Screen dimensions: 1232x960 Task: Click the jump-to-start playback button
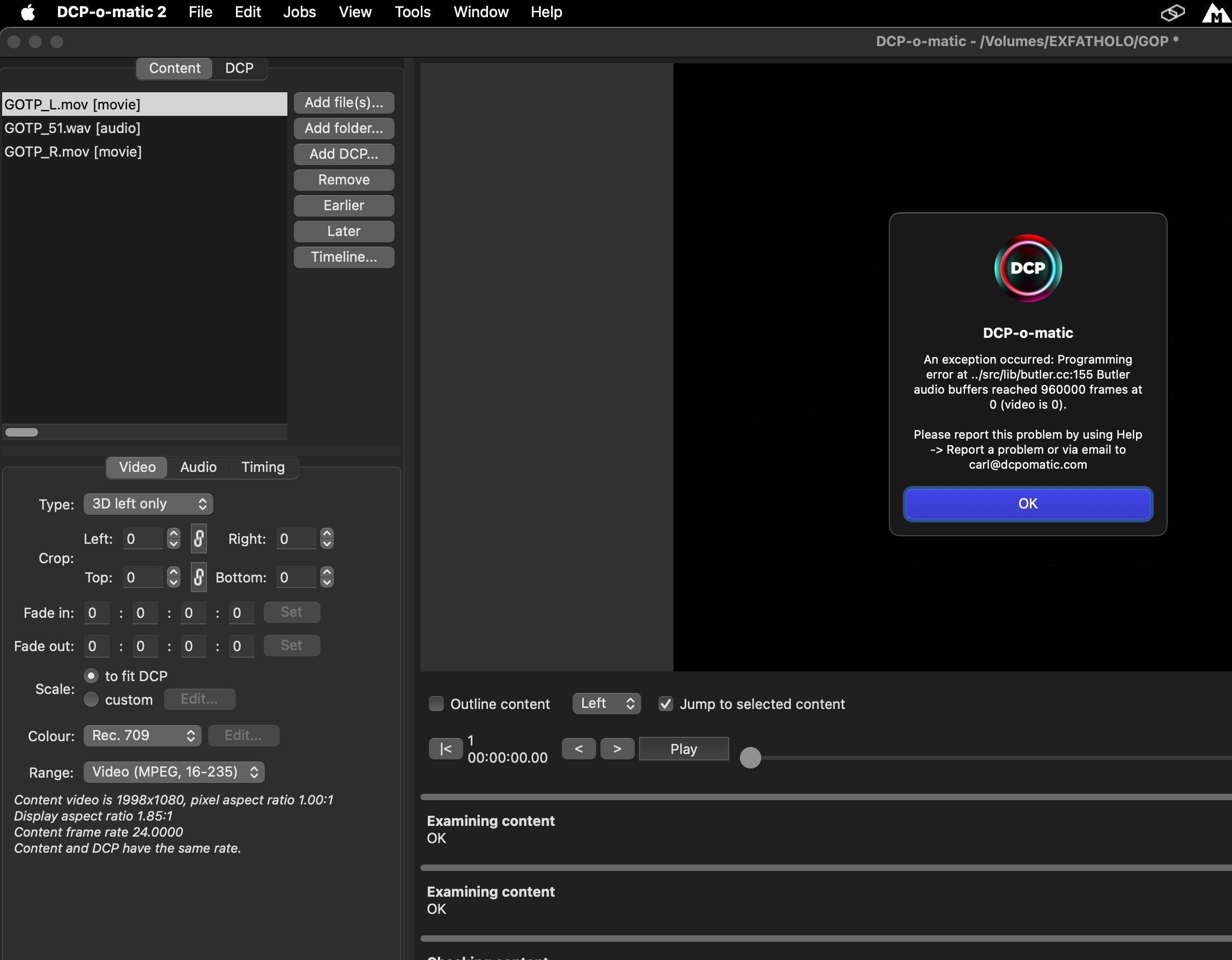tap(445, 749)
